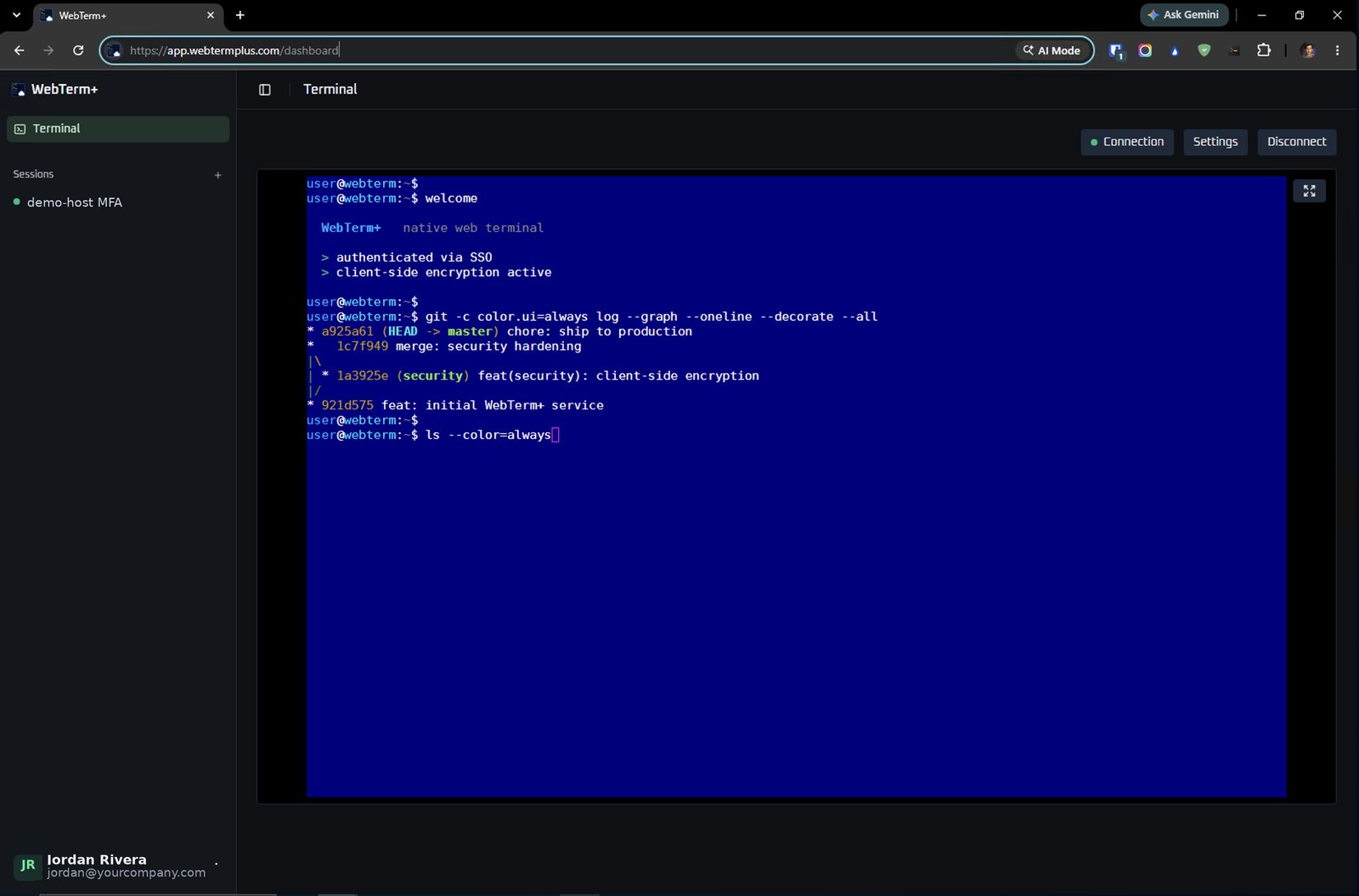Click "native web terminal" banner text
Screen dimensions: 1359x896
[473, 228]
